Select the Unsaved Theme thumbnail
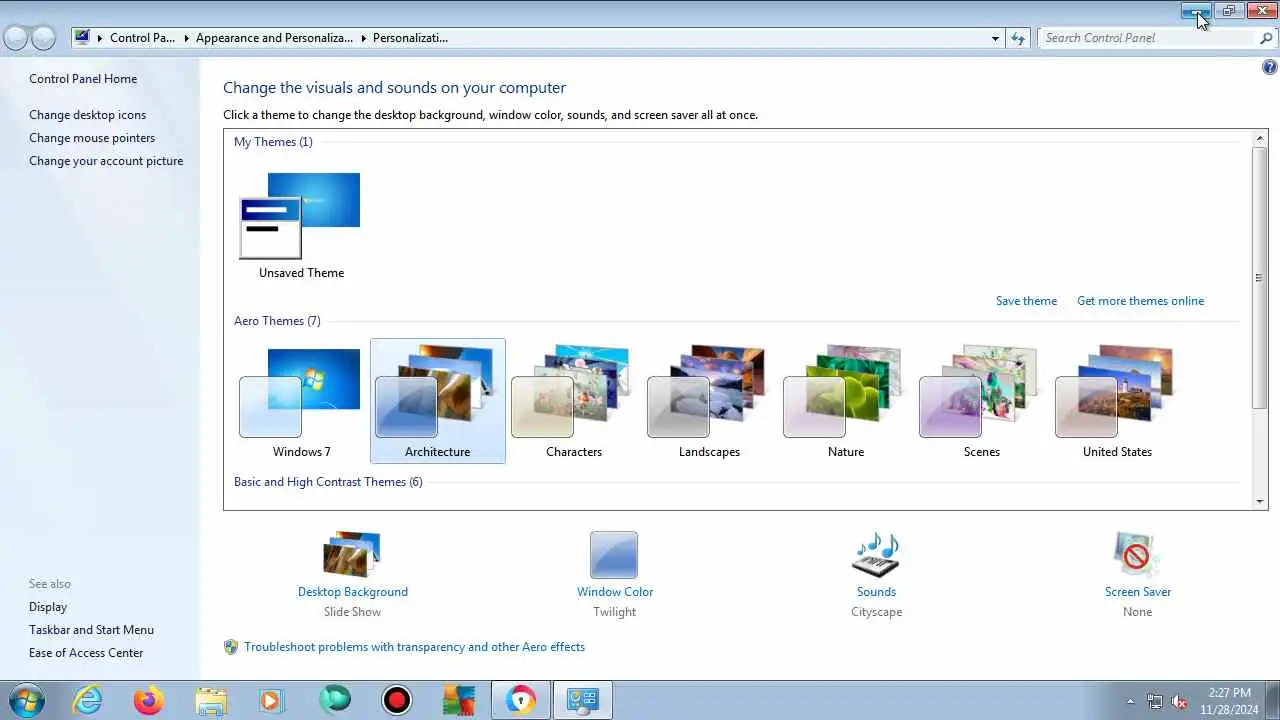 (x=301, y=224)
